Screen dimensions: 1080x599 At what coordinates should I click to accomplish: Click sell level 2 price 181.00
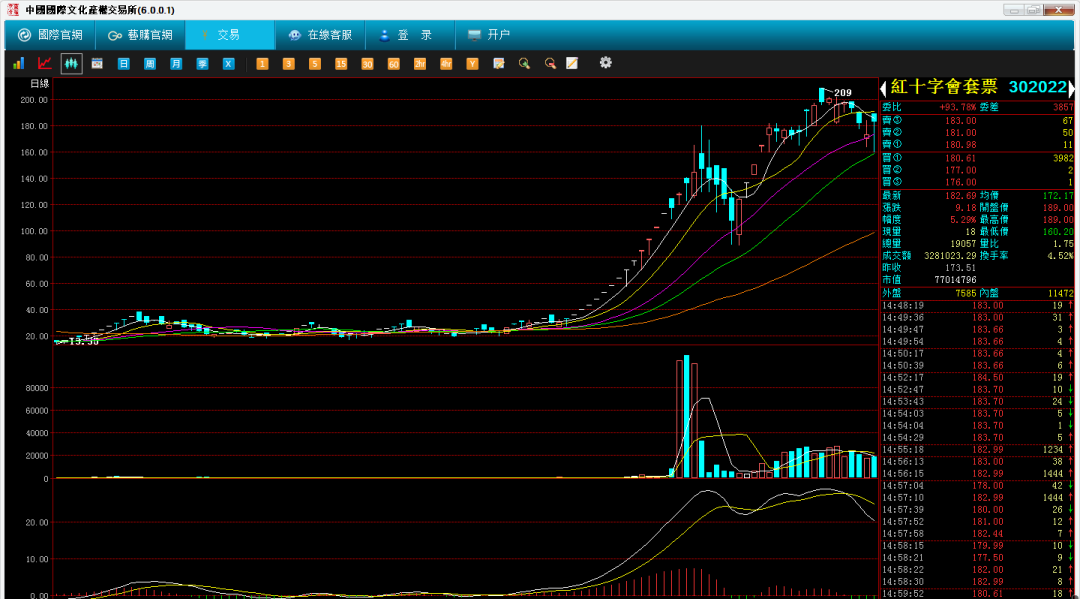(x=960, y=133)
